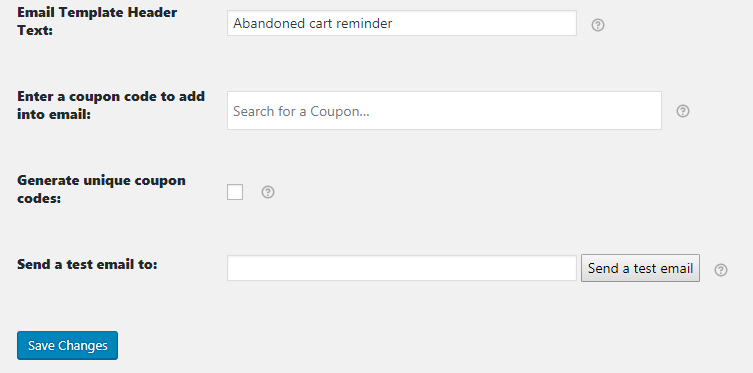Viewport: 753px width, 373px height.
Task: Tick the unique coupon codes box
Action: 235,192
